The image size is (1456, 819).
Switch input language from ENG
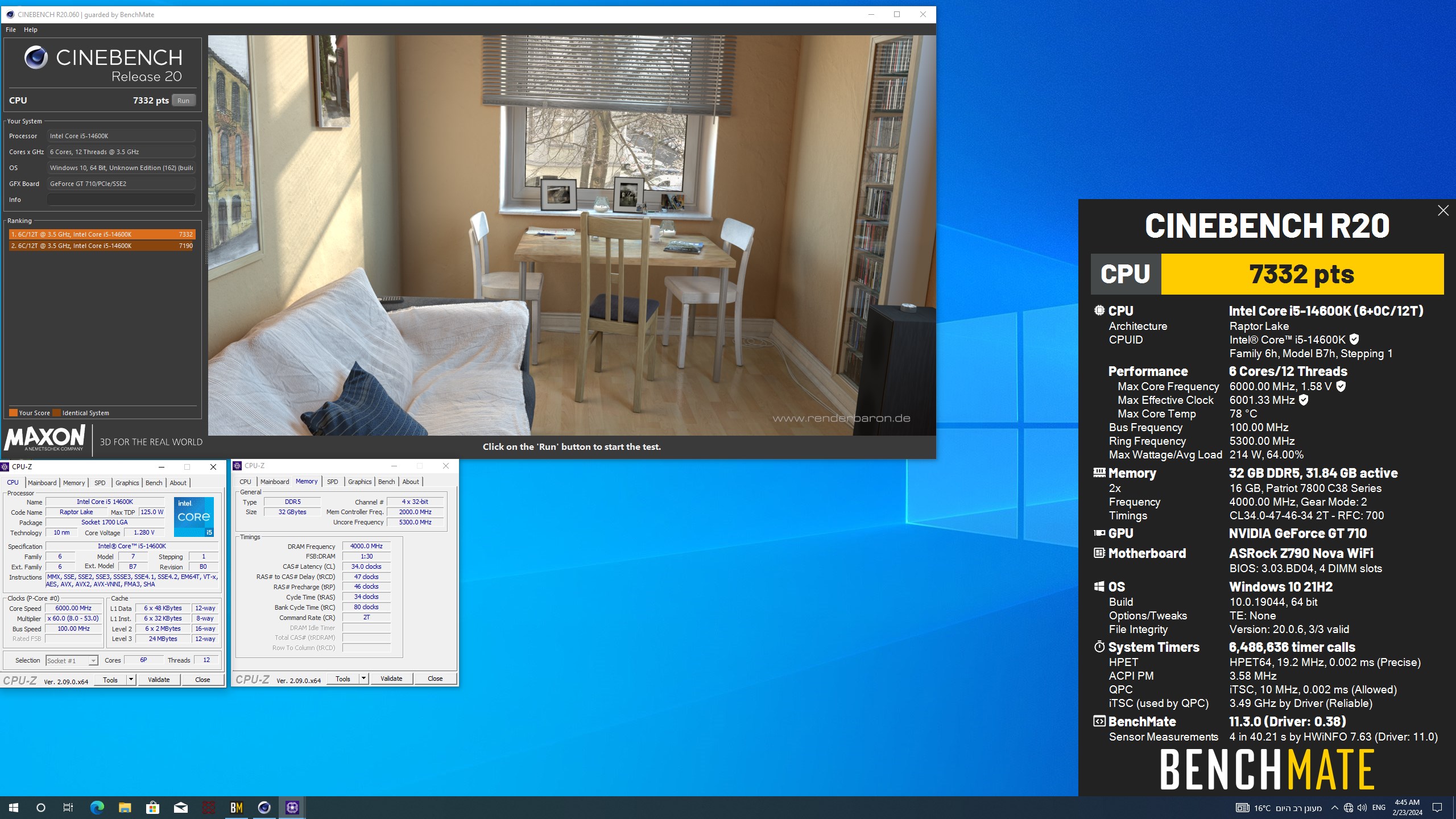[x=1379, y=808]
